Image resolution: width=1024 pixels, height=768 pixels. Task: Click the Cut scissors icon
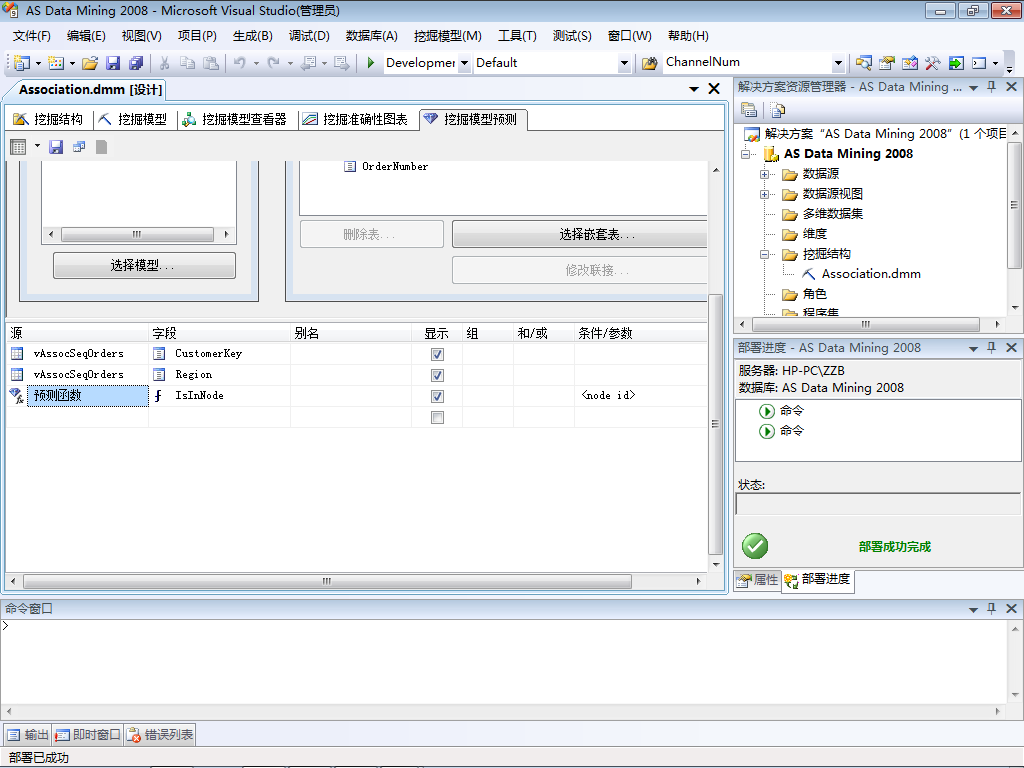[x=165, y=63]
